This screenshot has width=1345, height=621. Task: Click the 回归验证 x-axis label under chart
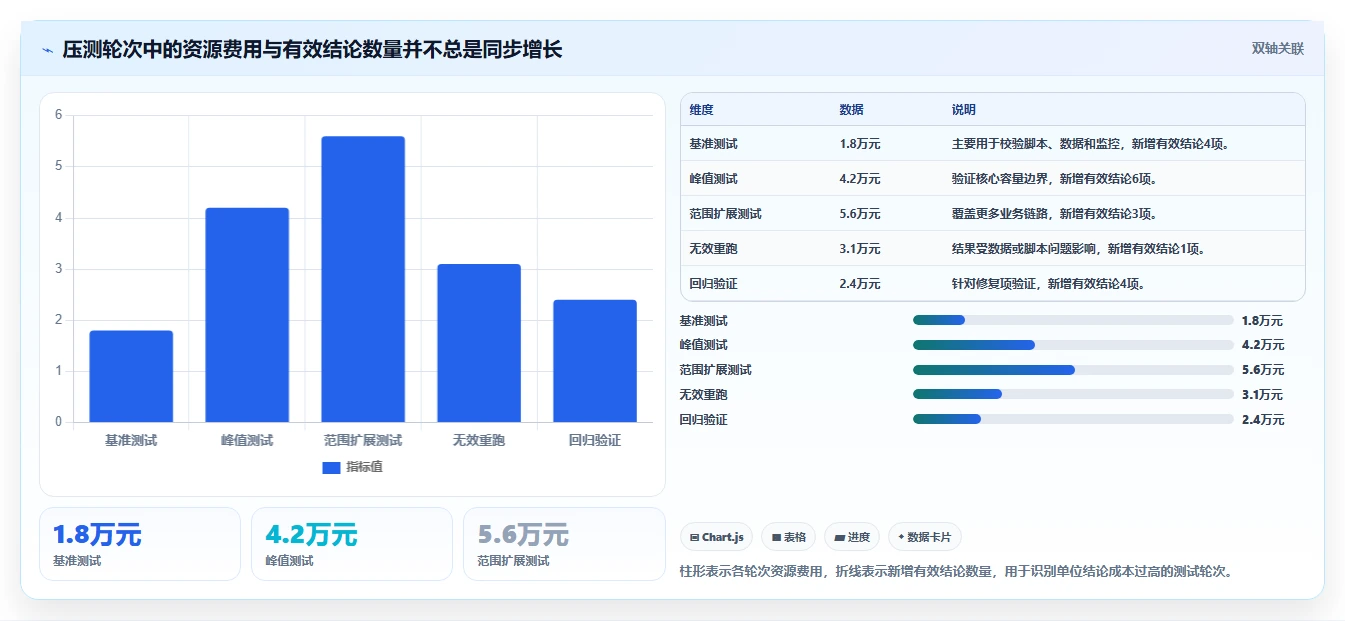coord(595,440)
